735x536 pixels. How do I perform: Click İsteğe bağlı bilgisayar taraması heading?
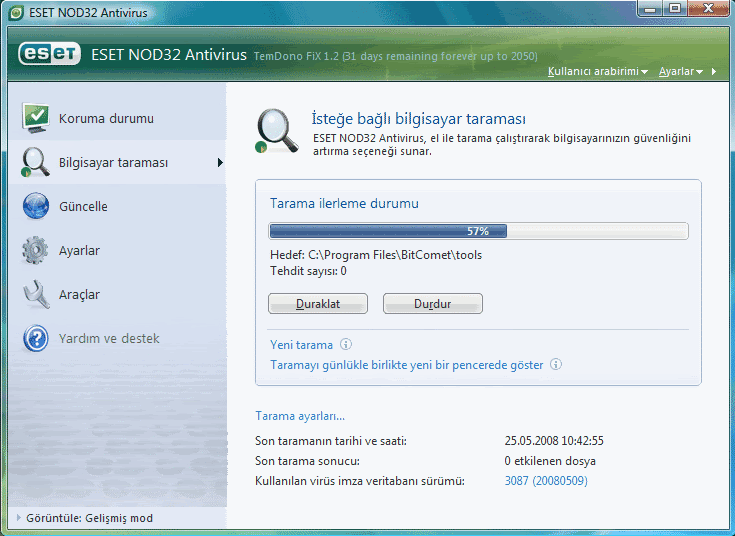point(419,119)
